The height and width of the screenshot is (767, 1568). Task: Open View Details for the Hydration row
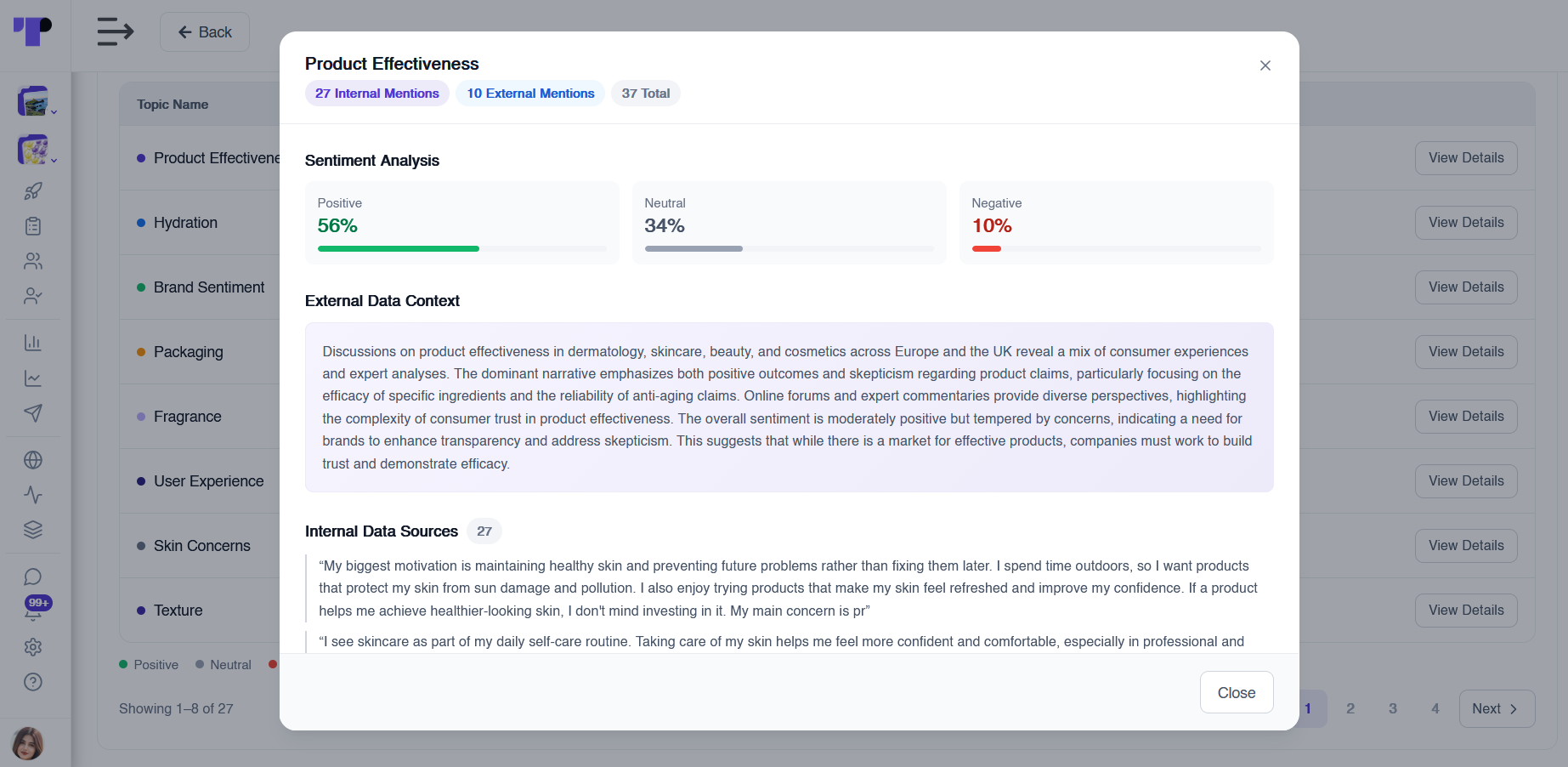[1466, 223]
